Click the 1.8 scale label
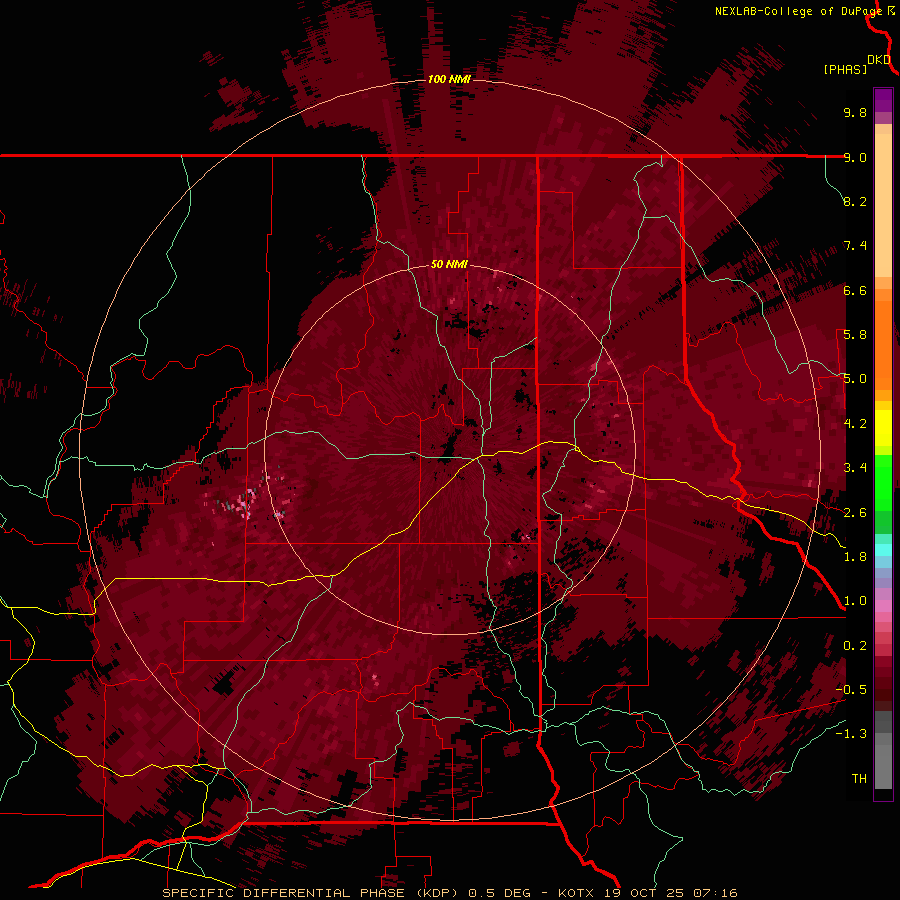This screenshot has height=900, width=900. tap(855, 557)
